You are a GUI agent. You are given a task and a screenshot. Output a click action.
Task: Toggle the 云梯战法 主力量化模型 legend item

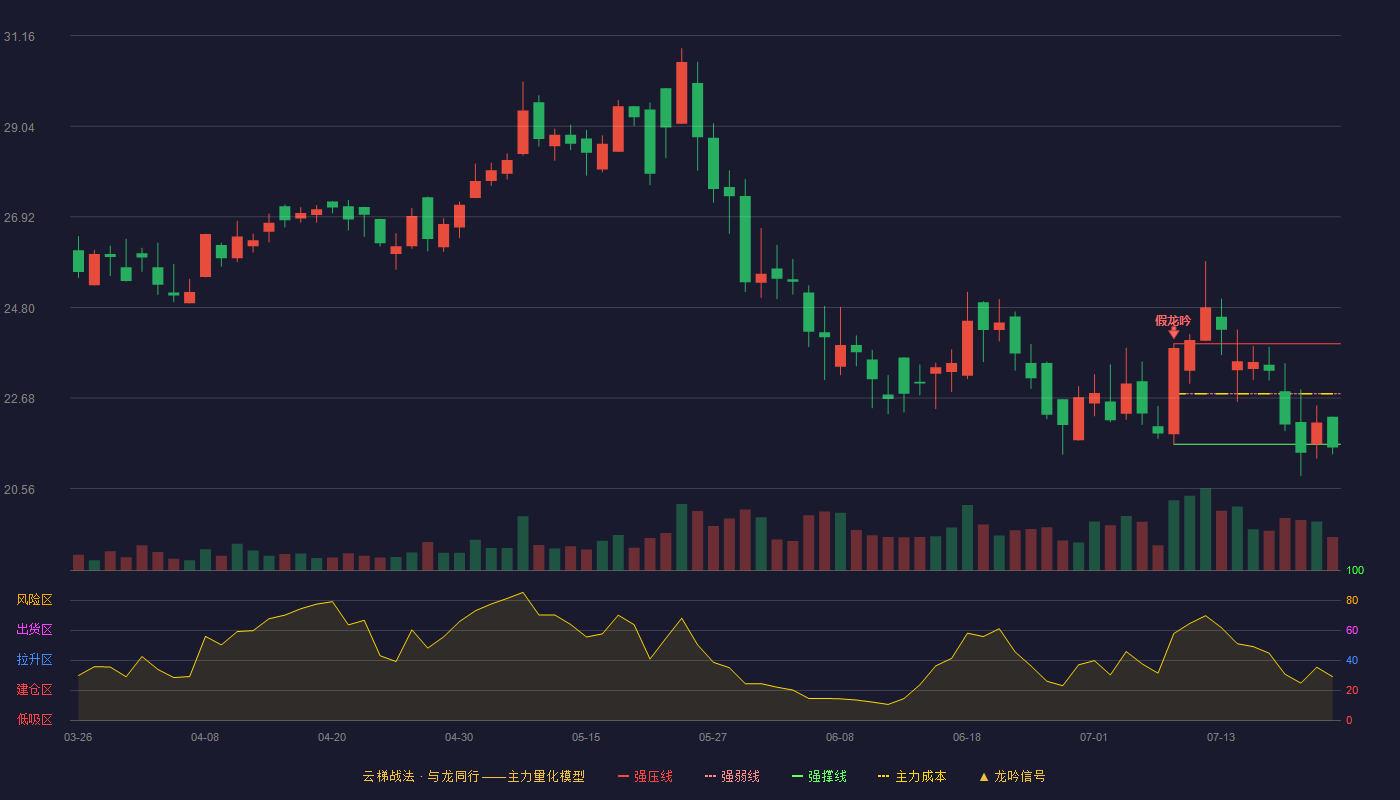click(x=473, y=776)
